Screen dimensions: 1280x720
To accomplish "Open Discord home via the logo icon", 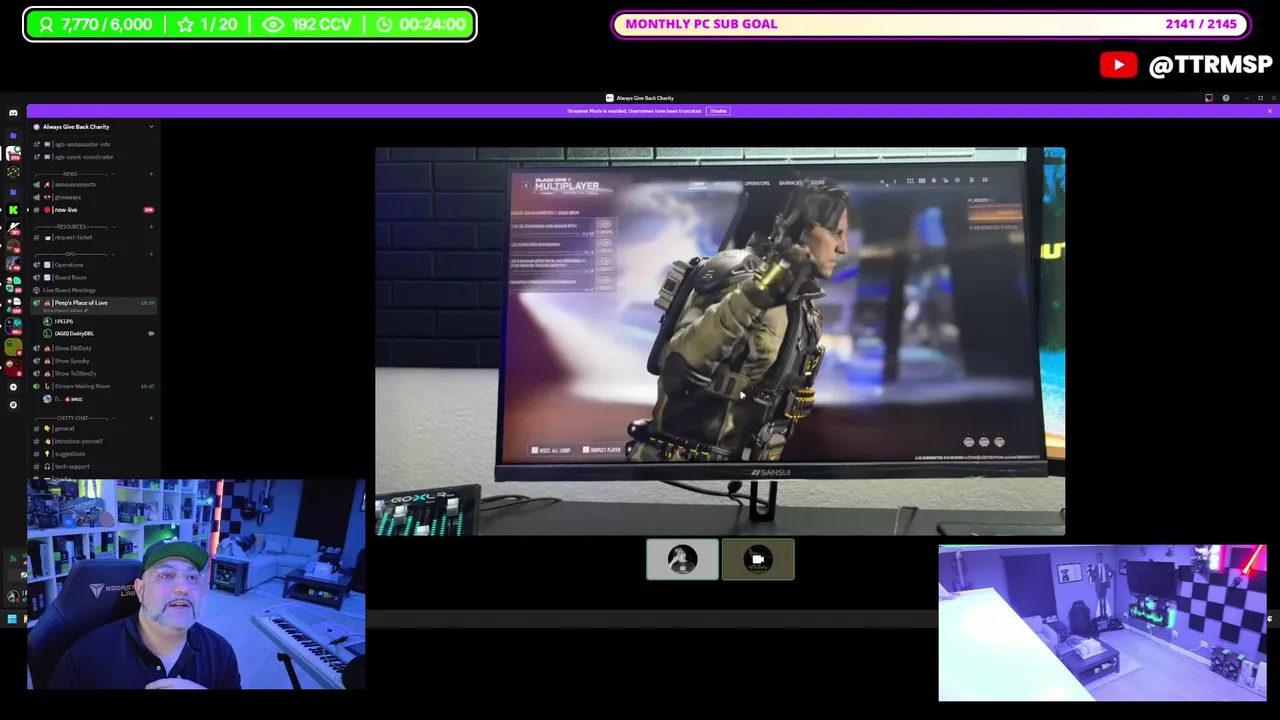I will pos(13,113).
